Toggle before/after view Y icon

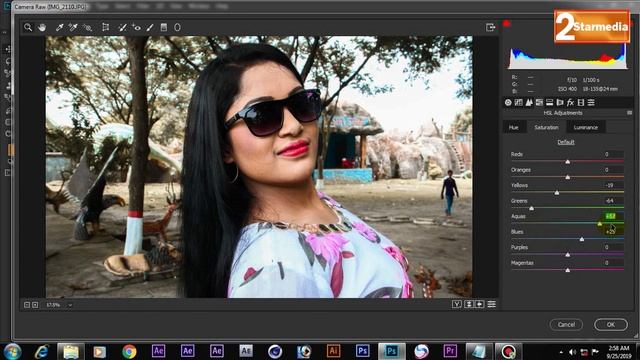457,304
